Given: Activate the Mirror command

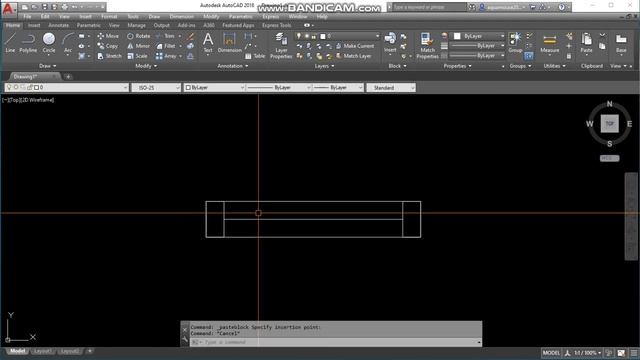Looking at the screenshot, I should 139,46.
